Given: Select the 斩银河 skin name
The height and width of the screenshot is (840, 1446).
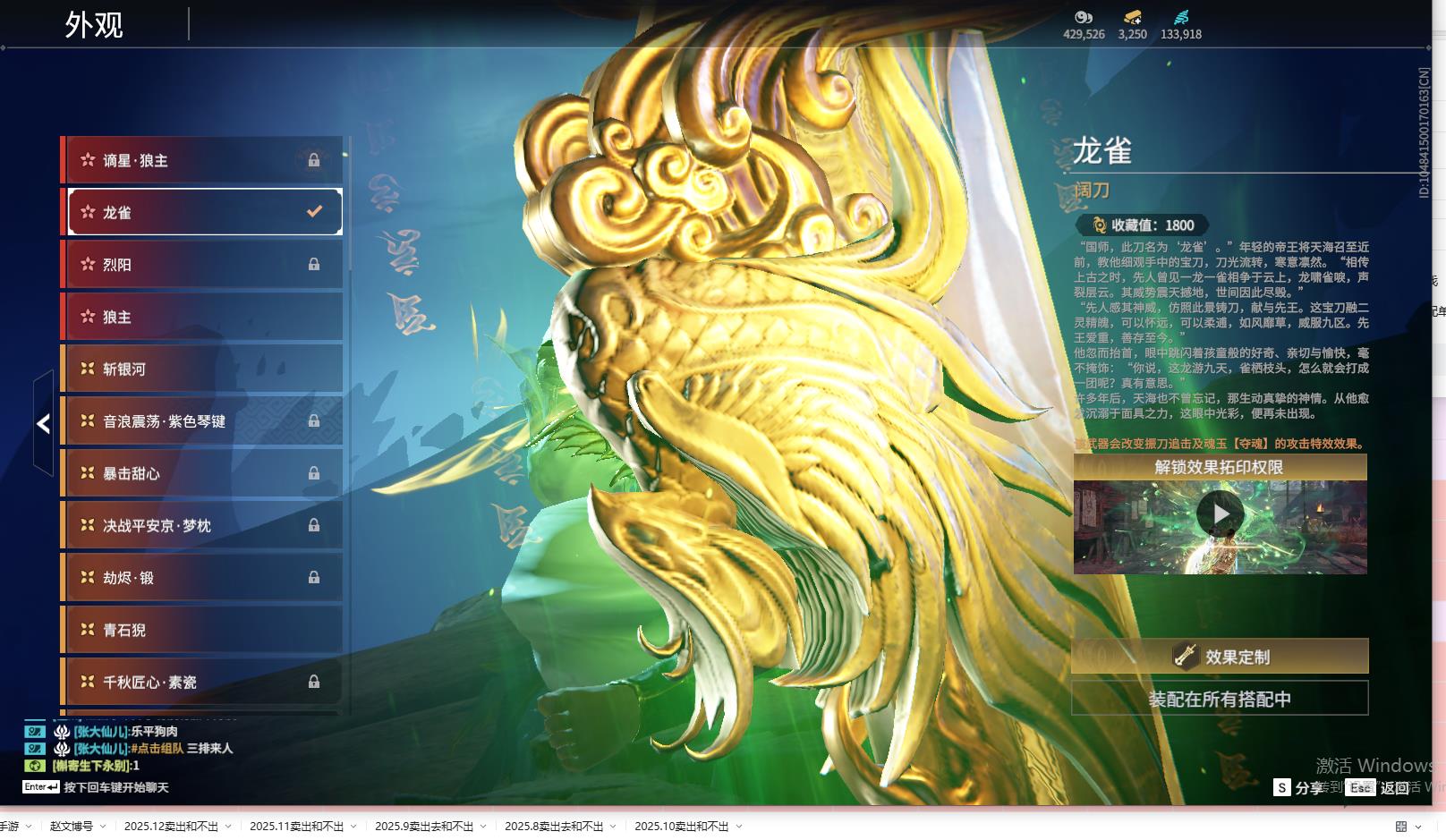Looking at the screenshot, I should [124, 369].
